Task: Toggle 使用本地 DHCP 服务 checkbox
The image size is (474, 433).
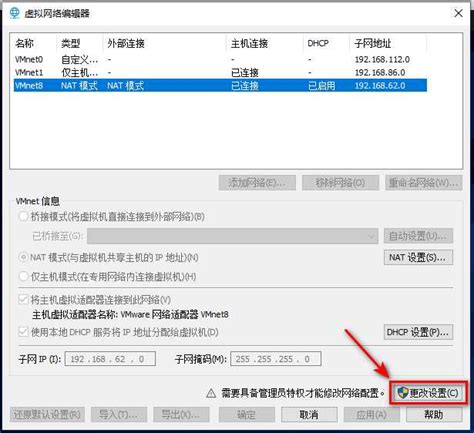Action: [x=23, y=332]
